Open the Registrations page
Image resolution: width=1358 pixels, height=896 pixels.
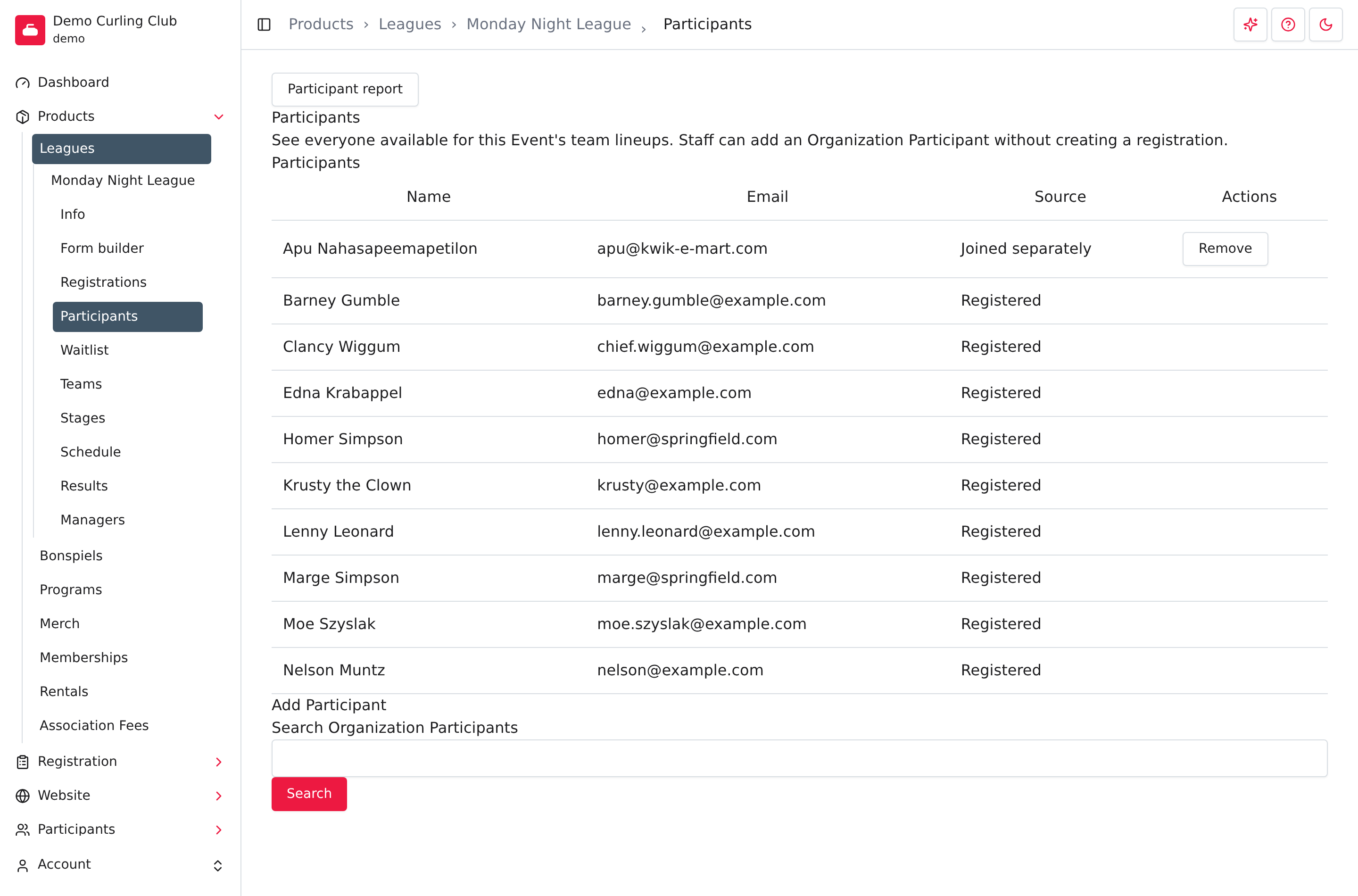[103, 282]
